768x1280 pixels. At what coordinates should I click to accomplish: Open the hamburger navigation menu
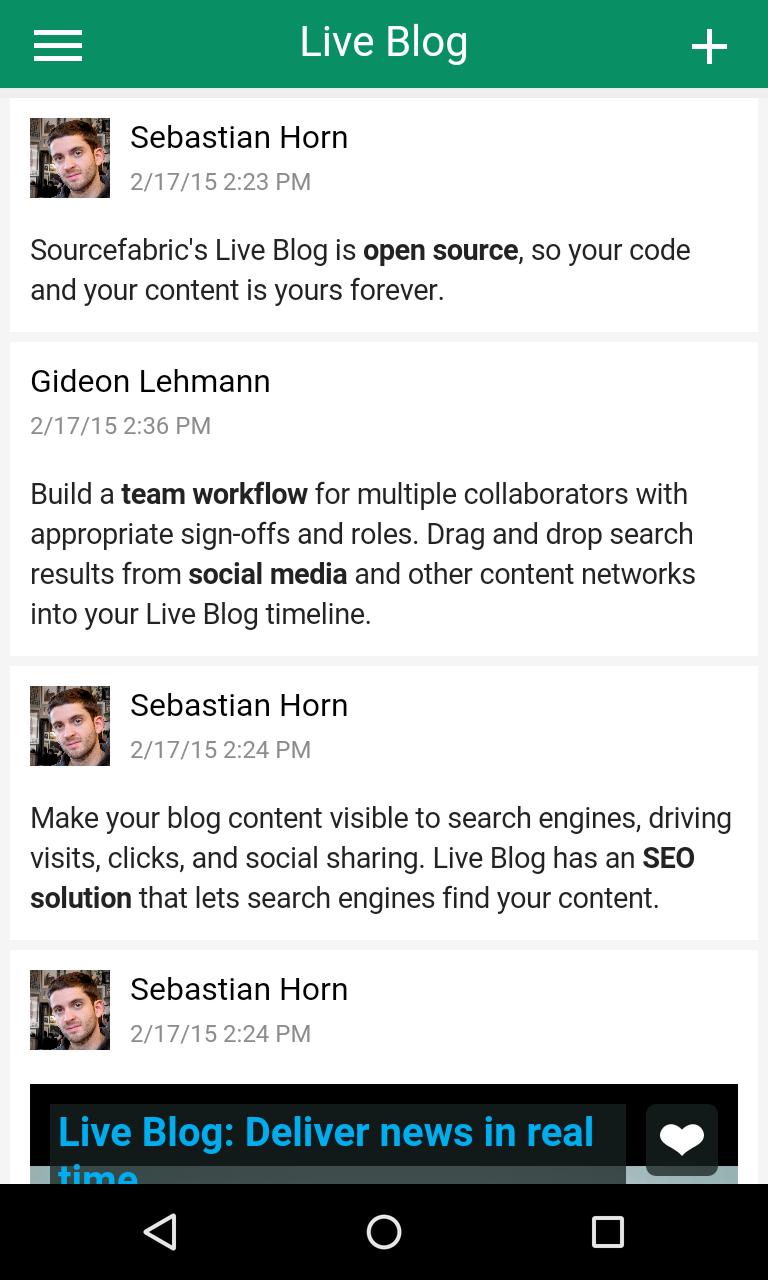(x=58, y=45)
